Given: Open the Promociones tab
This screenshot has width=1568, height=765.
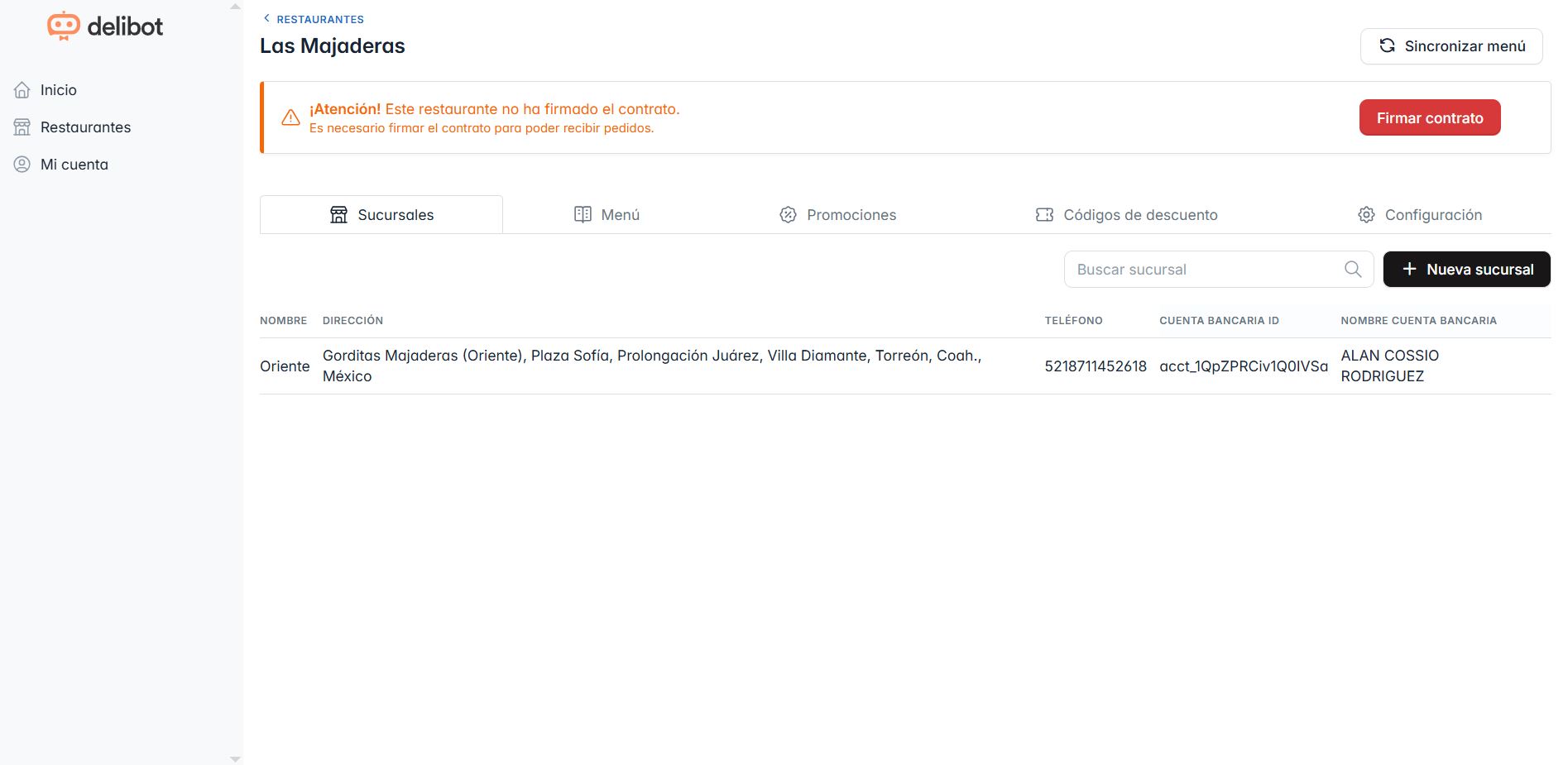Looking at the screenshot, I should [837, 215].
